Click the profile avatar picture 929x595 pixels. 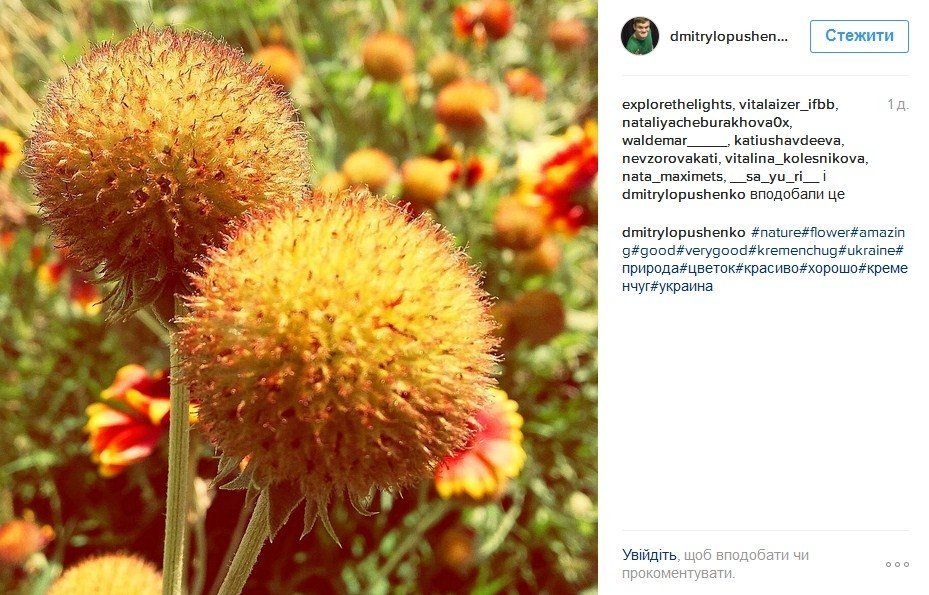click(640, 36)
